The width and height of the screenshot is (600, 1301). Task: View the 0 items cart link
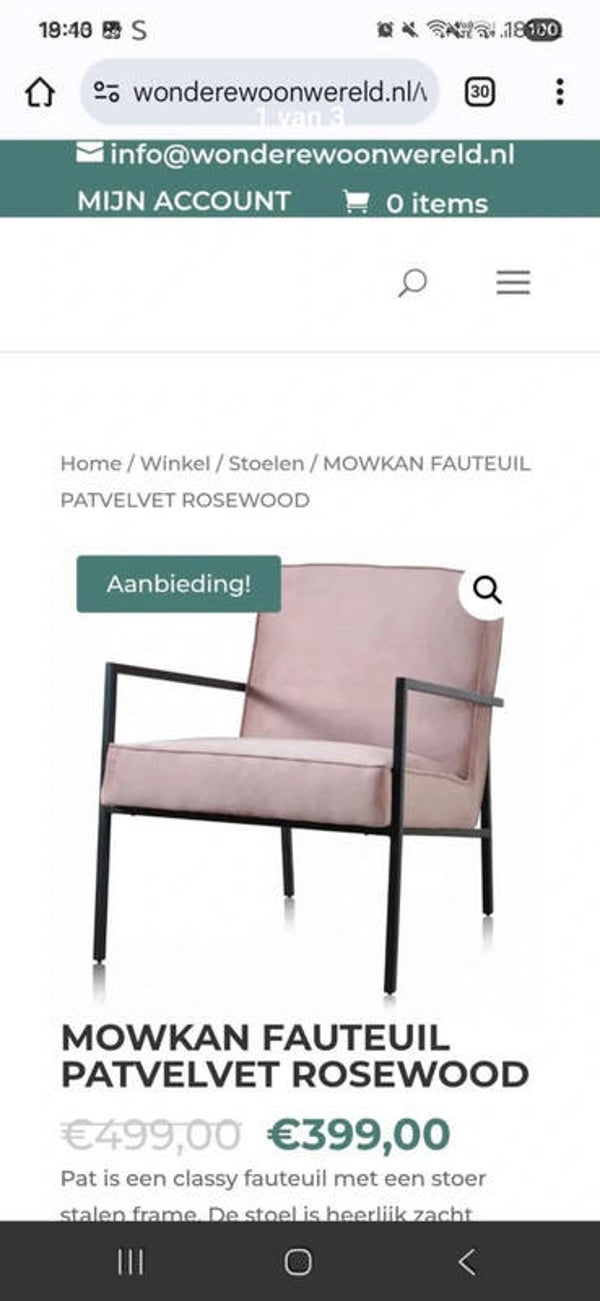[x=437, y=203]
